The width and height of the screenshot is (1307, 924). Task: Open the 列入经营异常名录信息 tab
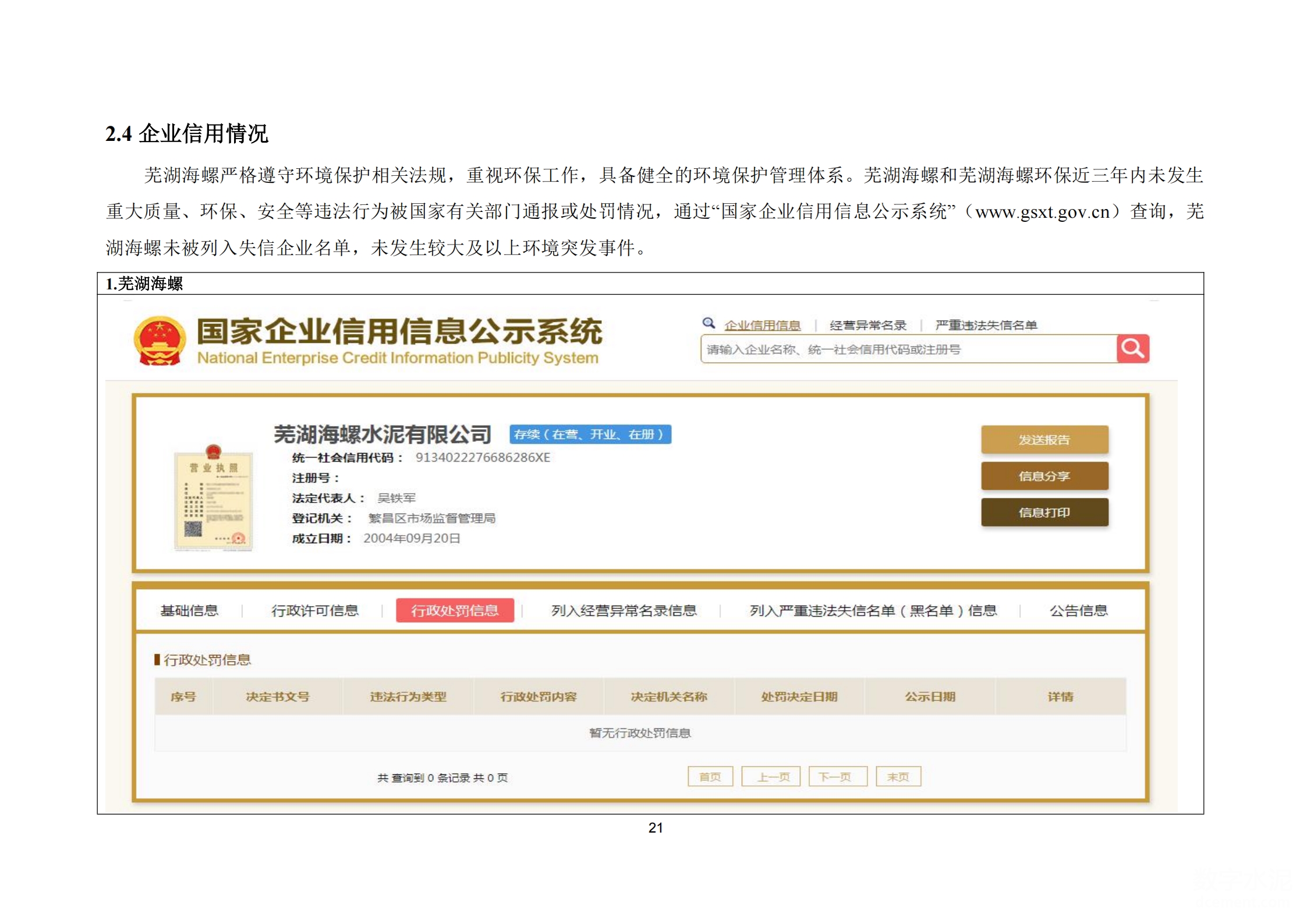click(624, 610)
